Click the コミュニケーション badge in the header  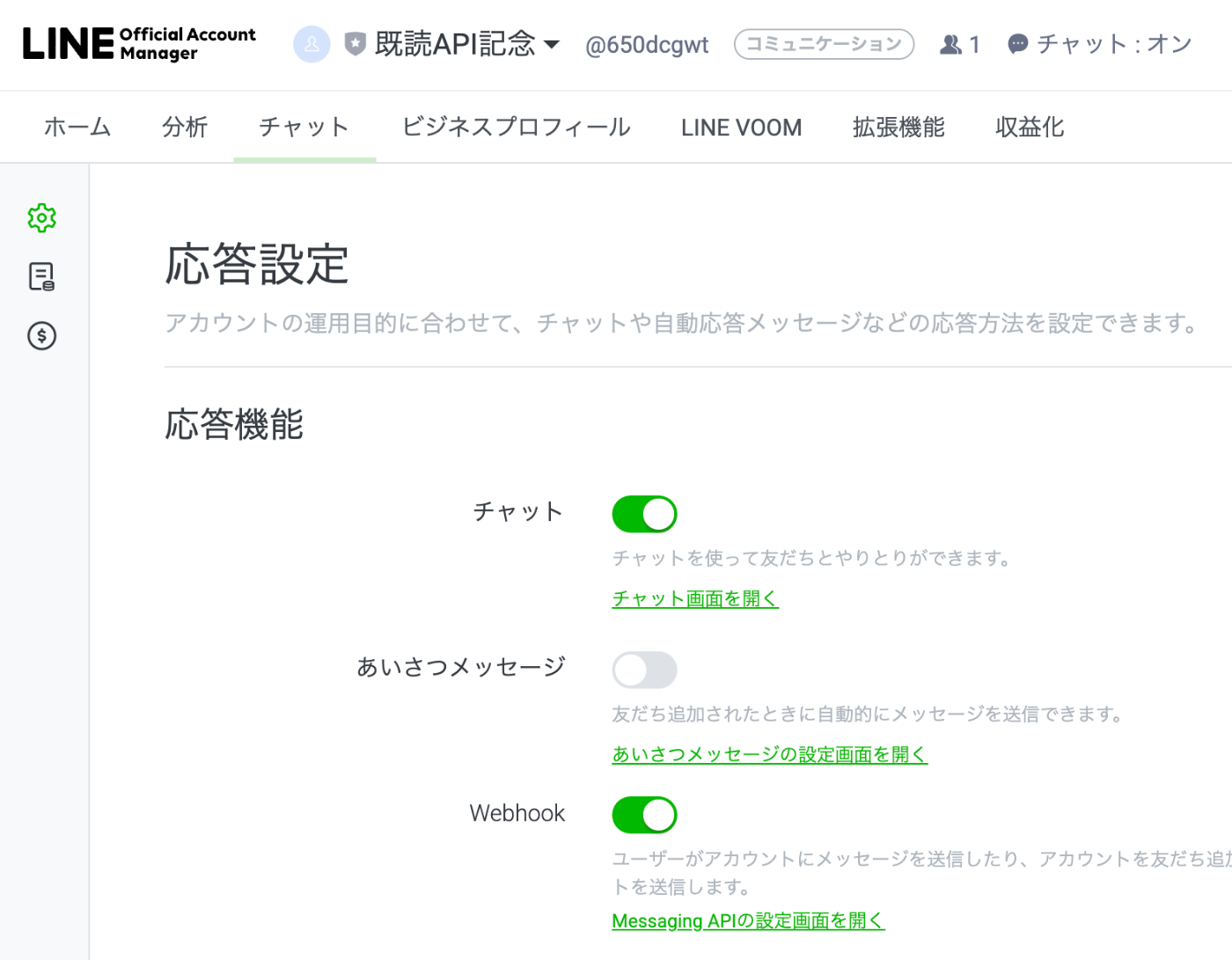tap(824, 44)
